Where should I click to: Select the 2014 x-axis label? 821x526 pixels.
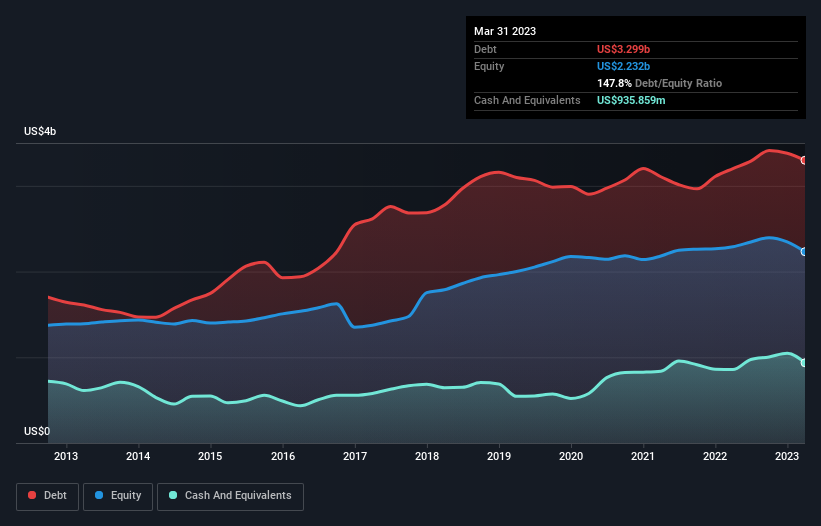pos(138,456)
